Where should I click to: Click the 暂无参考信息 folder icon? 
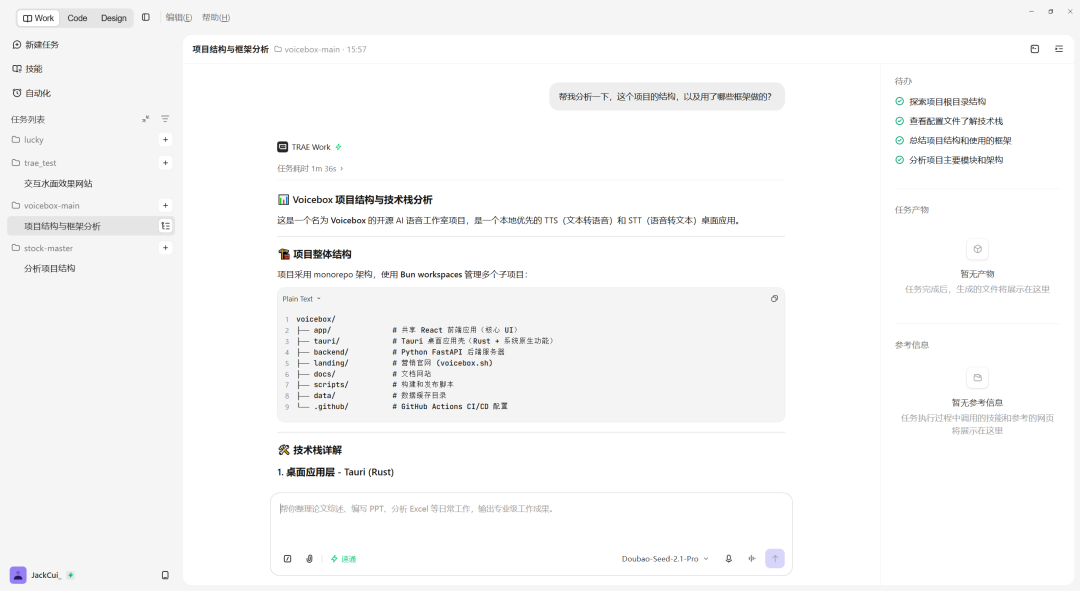tap(977, 377)
